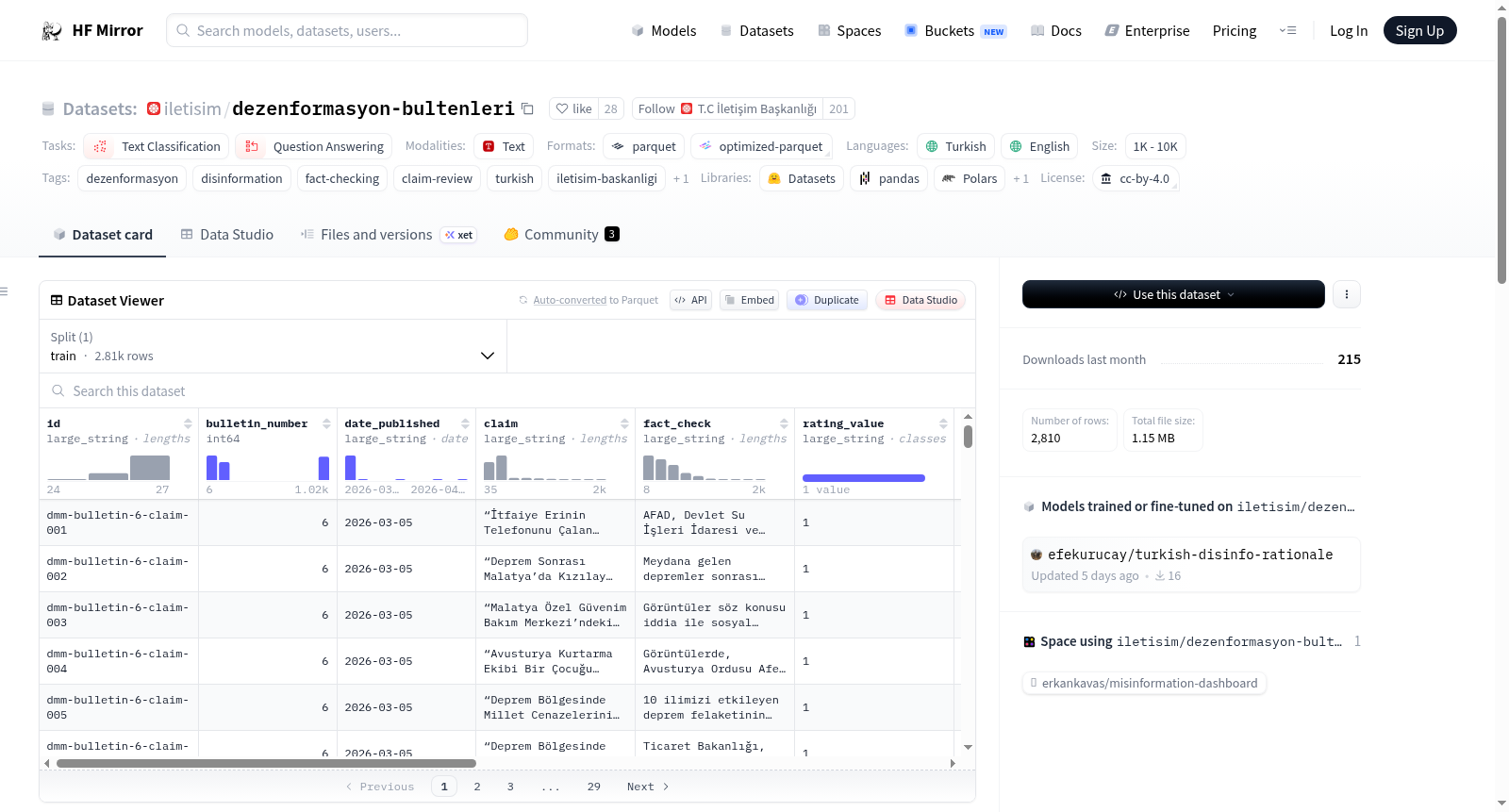Expand the +1 more libraries
1509x812 pixels.
point(1020,178)
